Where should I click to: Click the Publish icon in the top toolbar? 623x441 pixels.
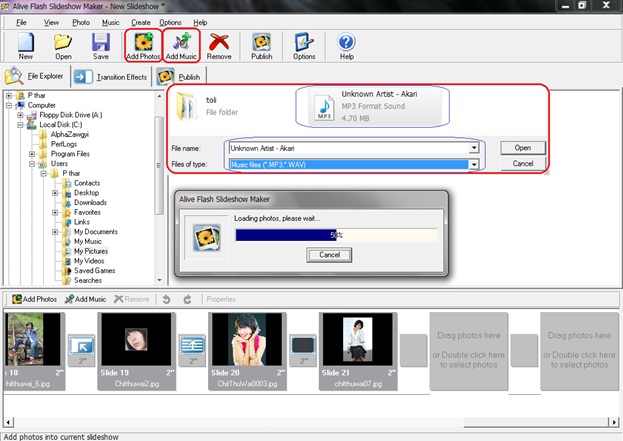pyautogui.click(x=261, y=46)
